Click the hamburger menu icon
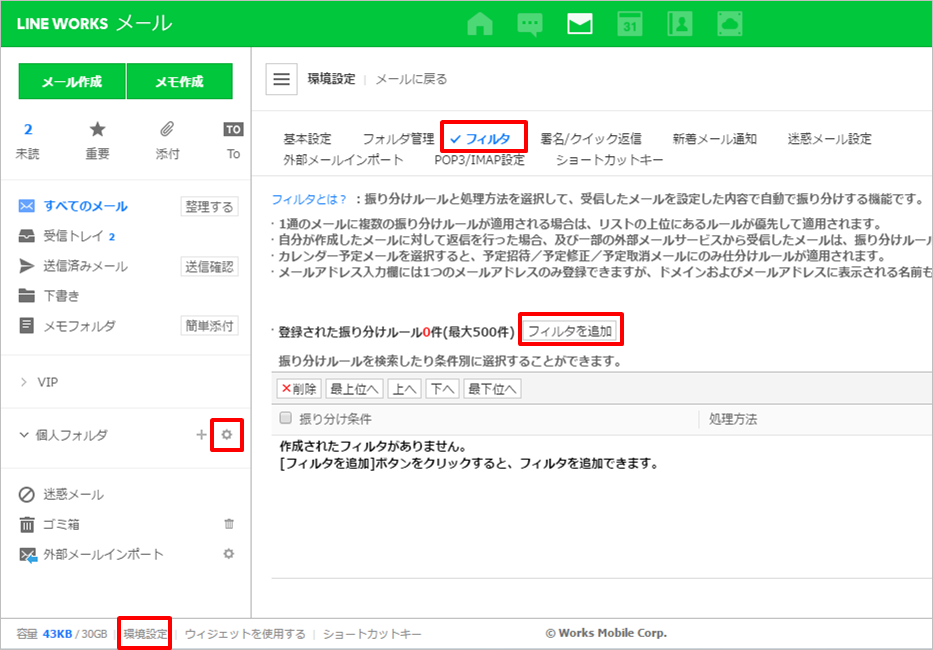The height and width of the screenshot is (650, 933). [x=282, y=79]
